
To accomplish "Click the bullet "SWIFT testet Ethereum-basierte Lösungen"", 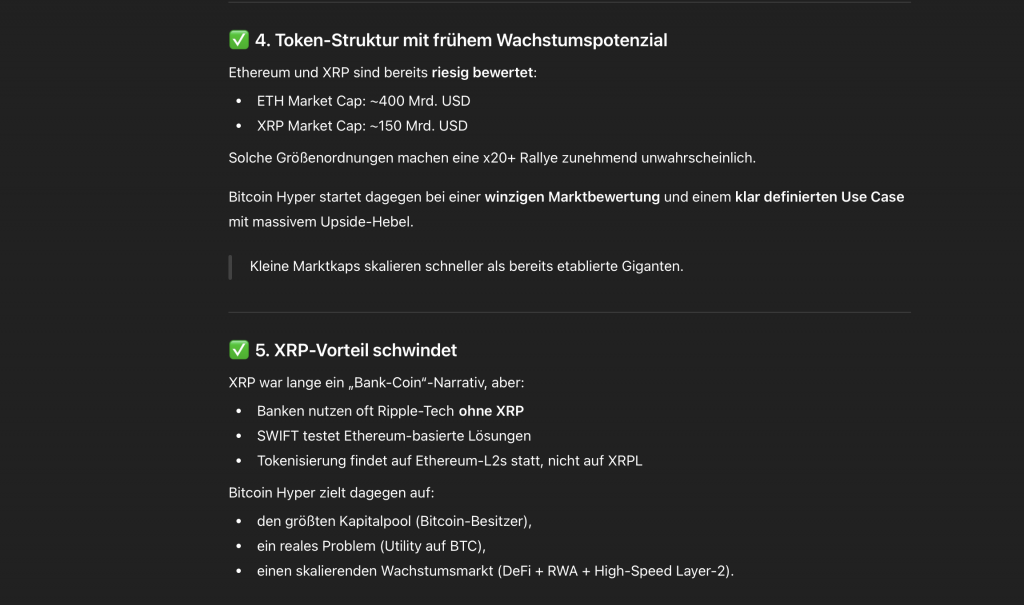I will (394, 436).
